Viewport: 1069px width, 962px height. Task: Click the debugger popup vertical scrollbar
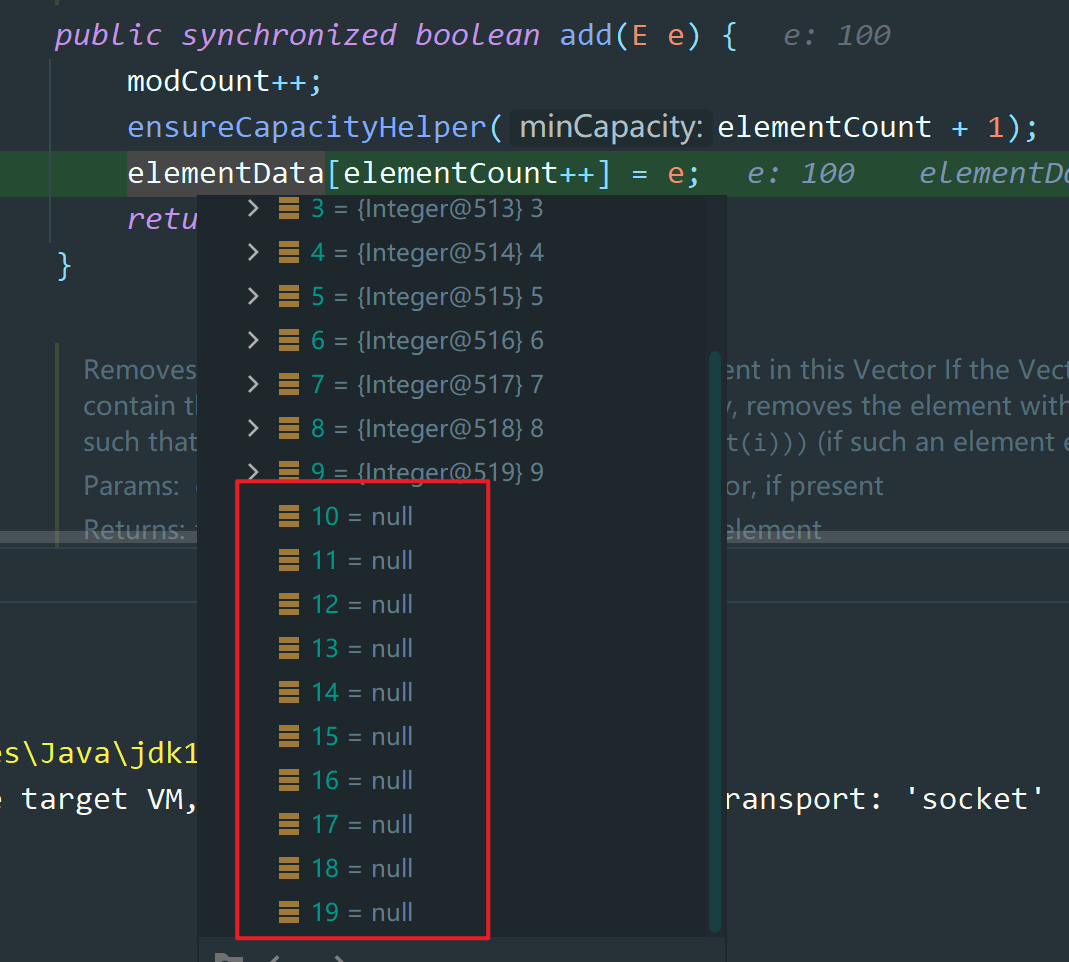pyautogui.click(x=714, y=641)
